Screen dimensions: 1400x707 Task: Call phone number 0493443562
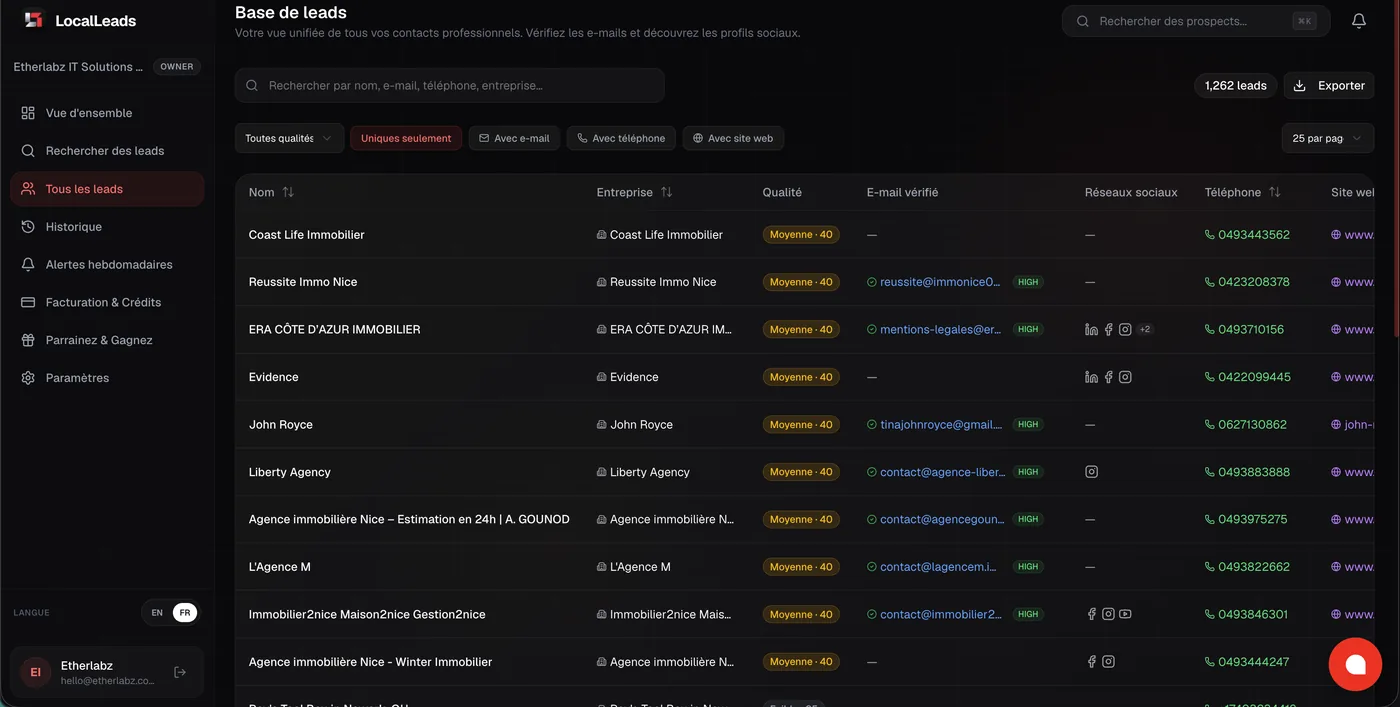1254,235
